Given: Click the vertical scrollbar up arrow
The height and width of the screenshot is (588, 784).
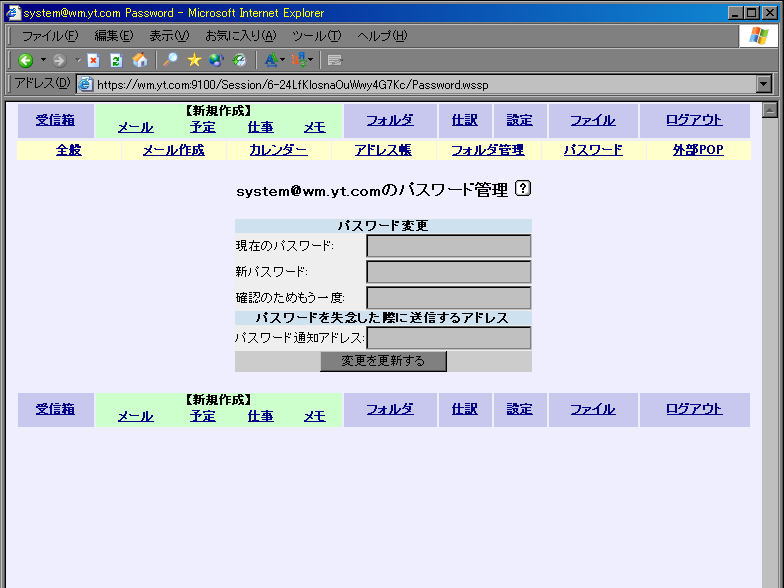Looking at the screenshot, I should coord(770,110).
